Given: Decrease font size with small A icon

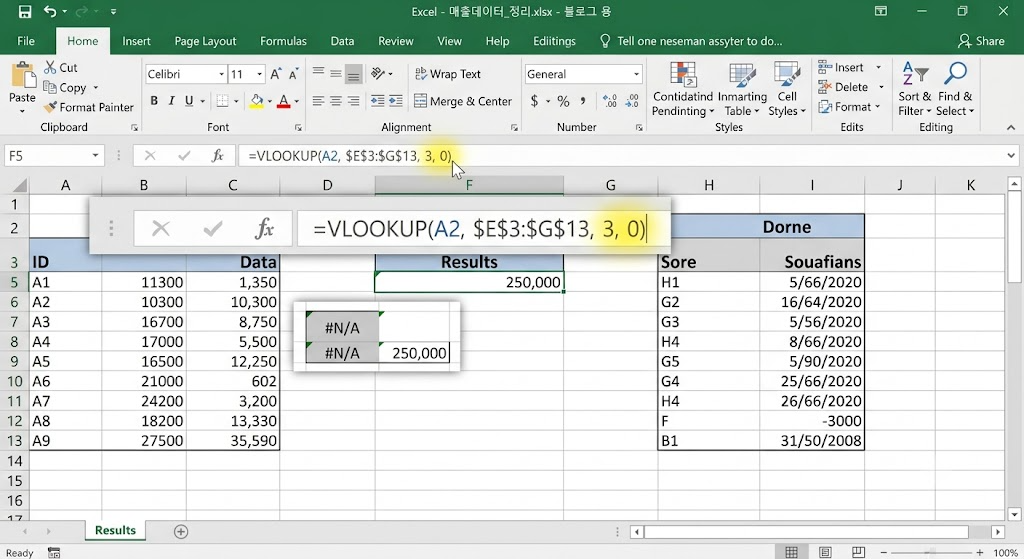Looking at the screenshot, I should 293,74.
